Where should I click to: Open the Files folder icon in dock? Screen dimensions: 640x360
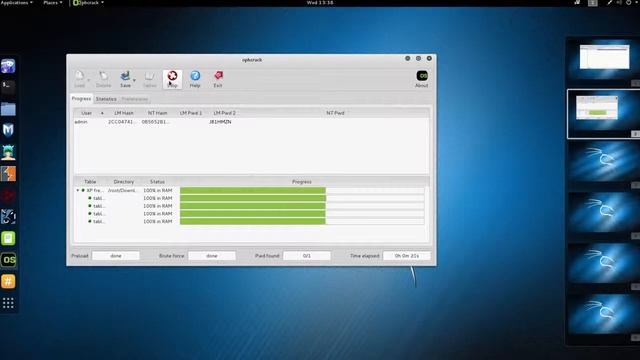point(8,109)
